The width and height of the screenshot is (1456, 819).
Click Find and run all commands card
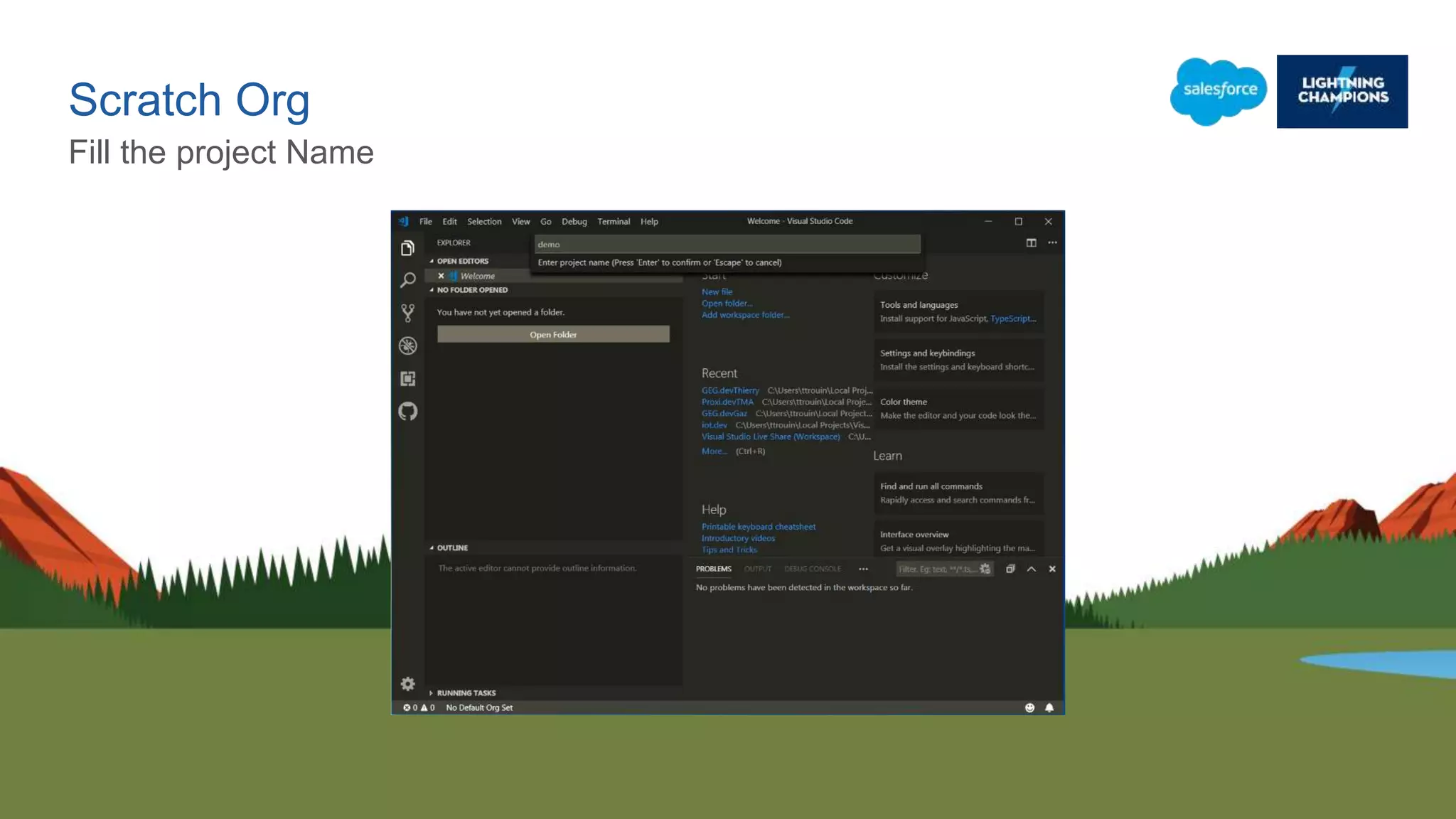point(958,493)
